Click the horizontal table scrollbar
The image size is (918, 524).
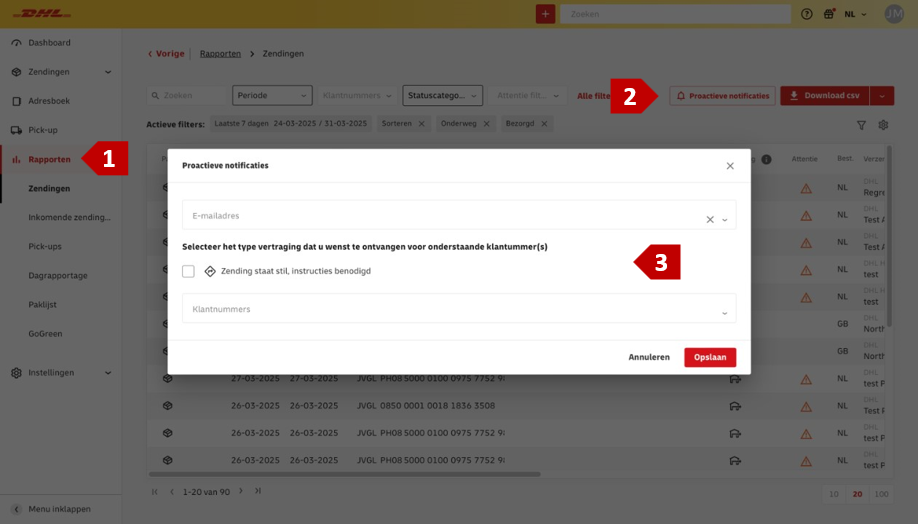(x=345, y=474)
